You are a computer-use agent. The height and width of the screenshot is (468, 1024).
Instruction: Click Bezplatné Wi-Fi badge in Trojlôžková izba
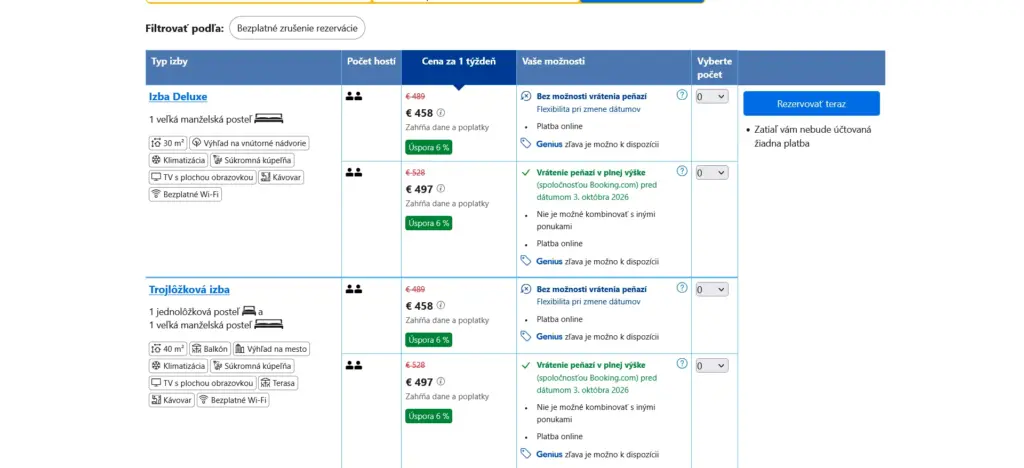[233, 400]
